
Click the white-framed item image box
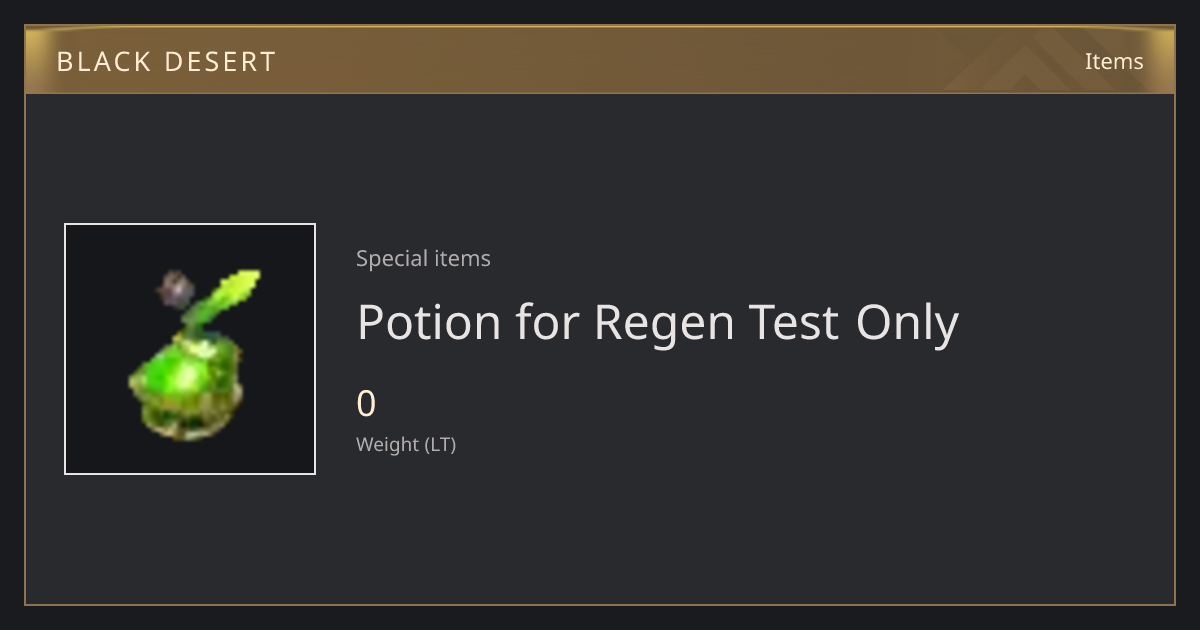pos(190,349)
